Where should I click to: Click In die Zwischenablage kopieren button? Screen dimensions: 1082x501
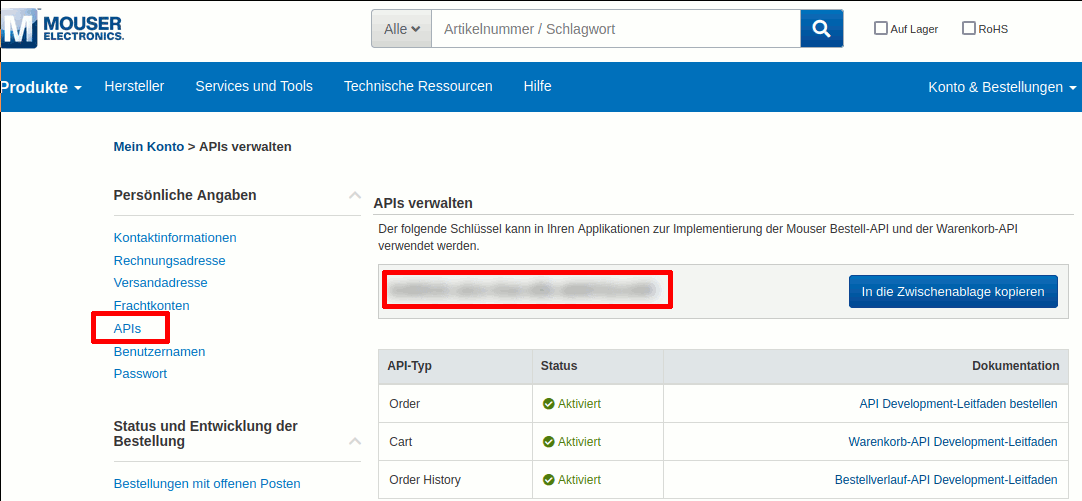click(953, 292)
